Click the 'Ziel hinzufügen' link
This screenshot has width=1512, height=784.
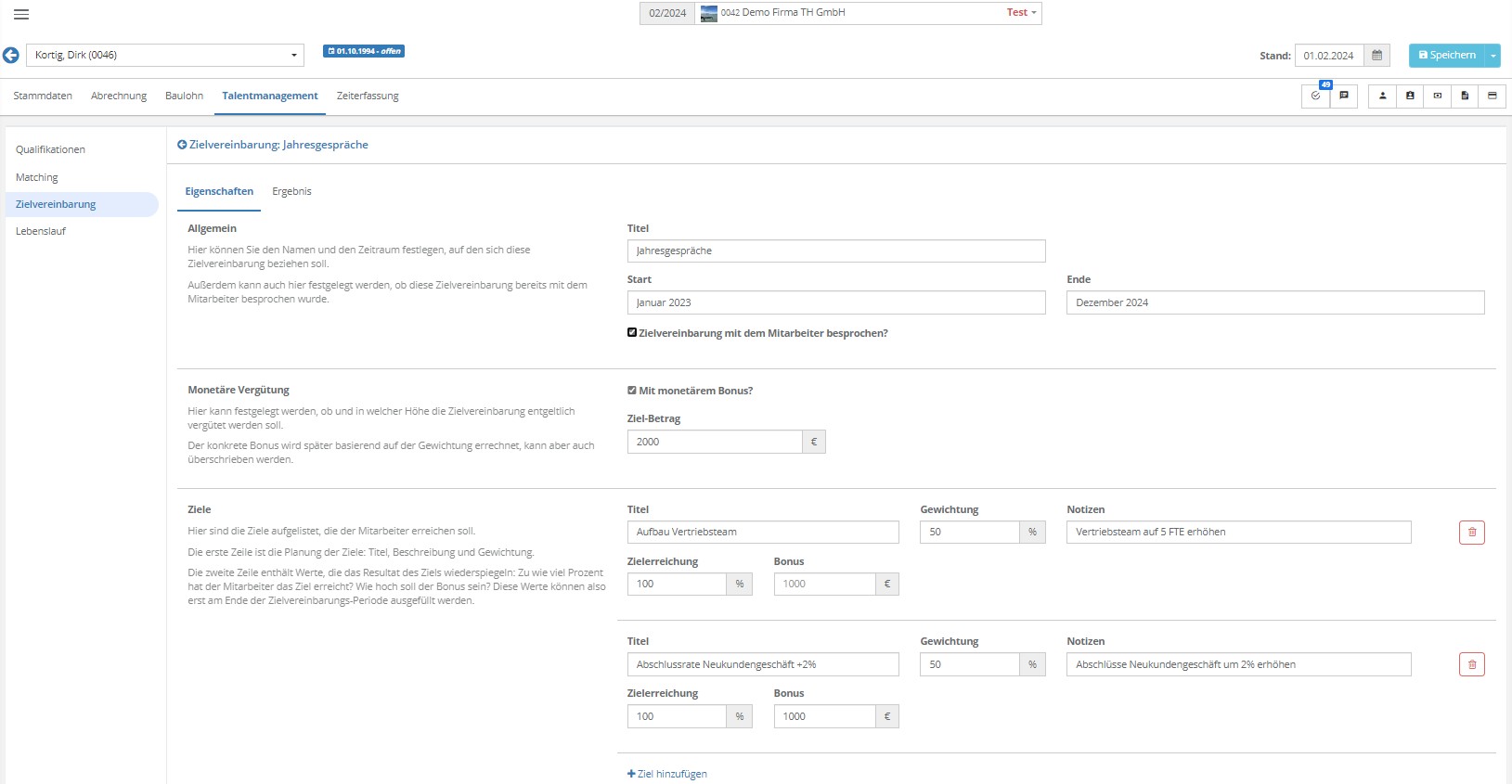click(x=667, y=774)
